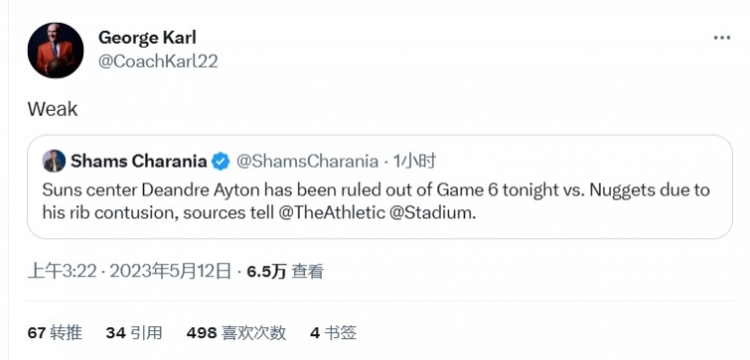Open the three-dot more options menu
The image size is (750, 360).
click(722, 38)
